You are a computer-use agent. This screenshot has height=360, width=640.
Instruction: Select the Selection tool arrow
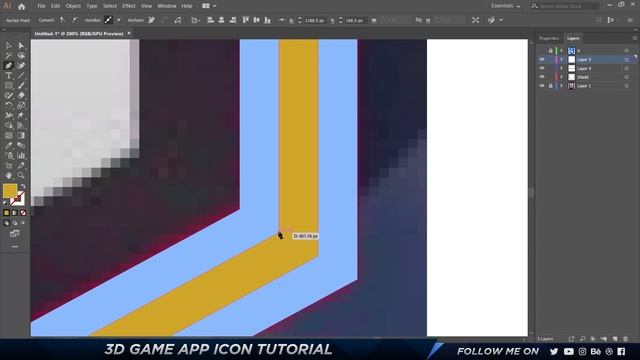click(x=9, y=46)
